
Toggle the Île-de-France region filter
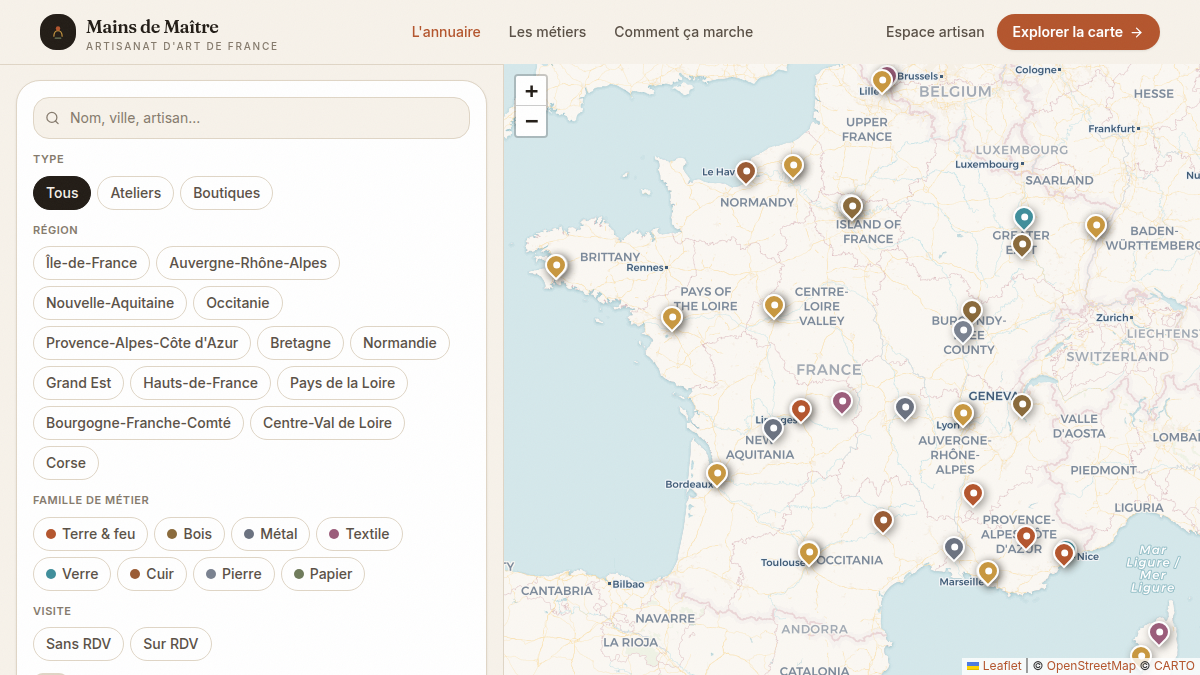91,263
